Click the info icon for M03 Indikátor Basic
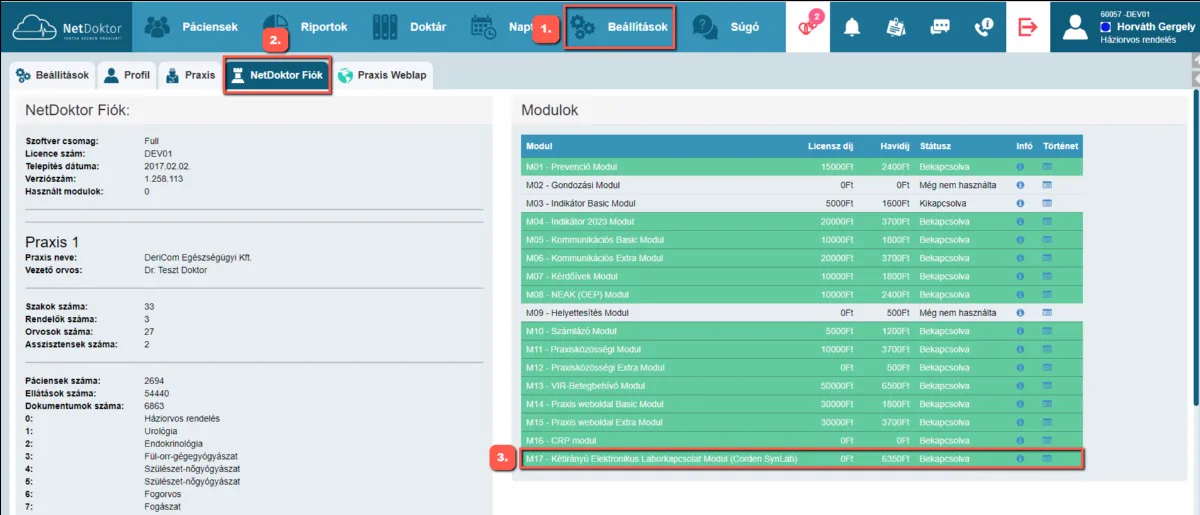The image size is (1200, 515). (1021, 203)
